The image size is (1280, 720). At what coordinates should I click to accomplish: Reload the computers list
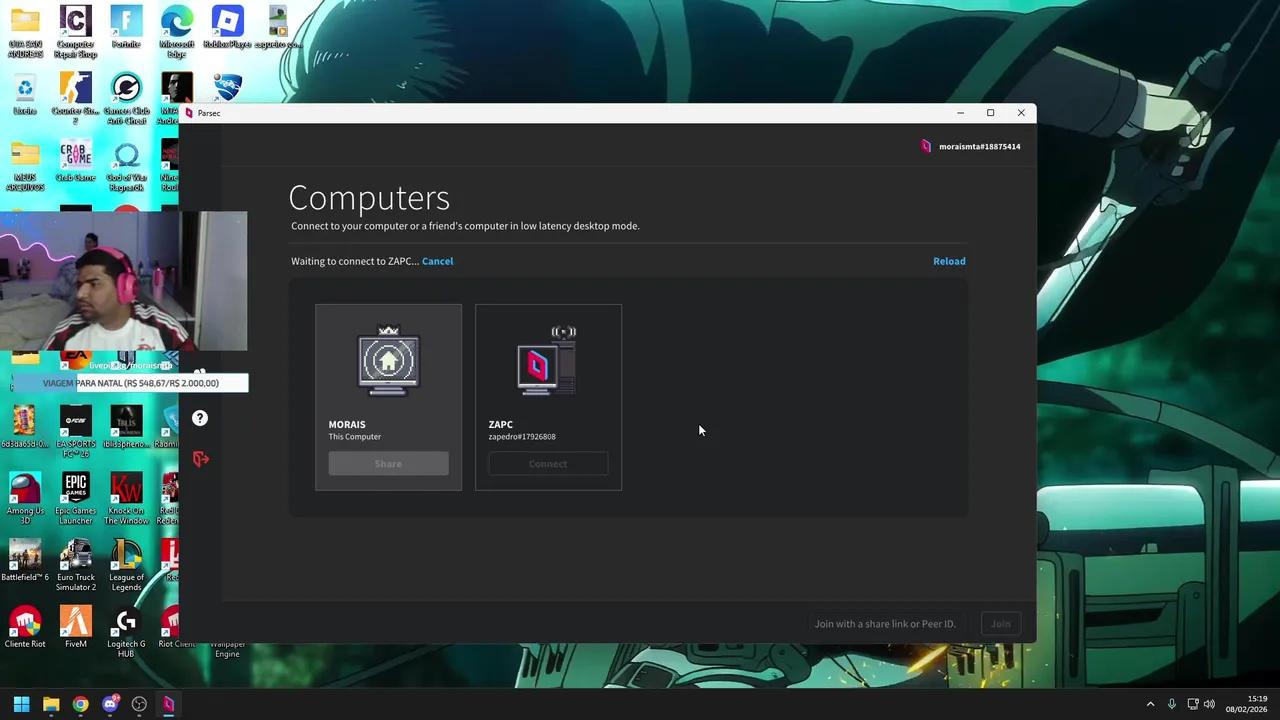[x=949, y=261]
